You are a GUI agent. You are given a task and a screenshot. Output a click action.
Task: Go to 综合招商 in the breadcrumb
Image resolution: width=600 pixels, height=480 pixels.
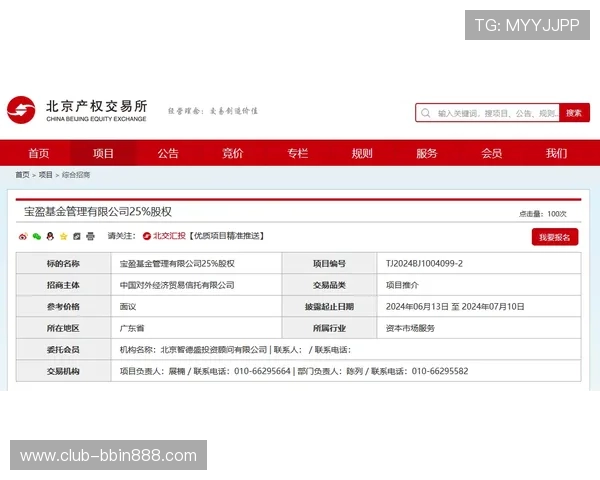[x=76, y=175]
